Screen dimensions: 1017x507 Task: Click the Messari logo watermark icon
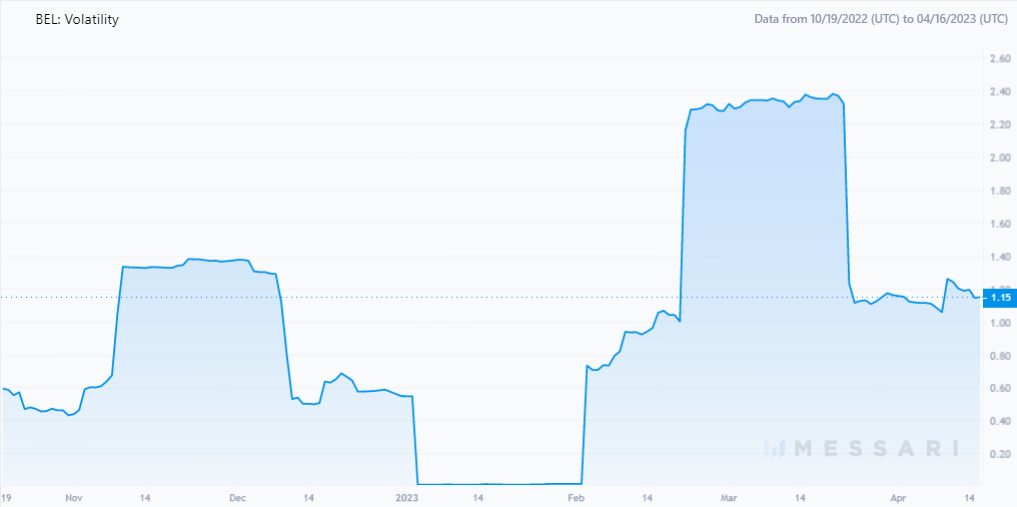tap(774, 447)
